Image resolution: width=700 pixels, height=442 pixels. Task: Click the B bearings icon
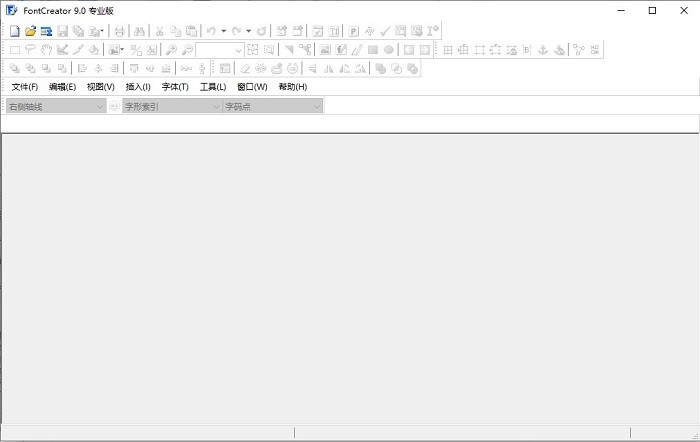click(x=527, y=50)
